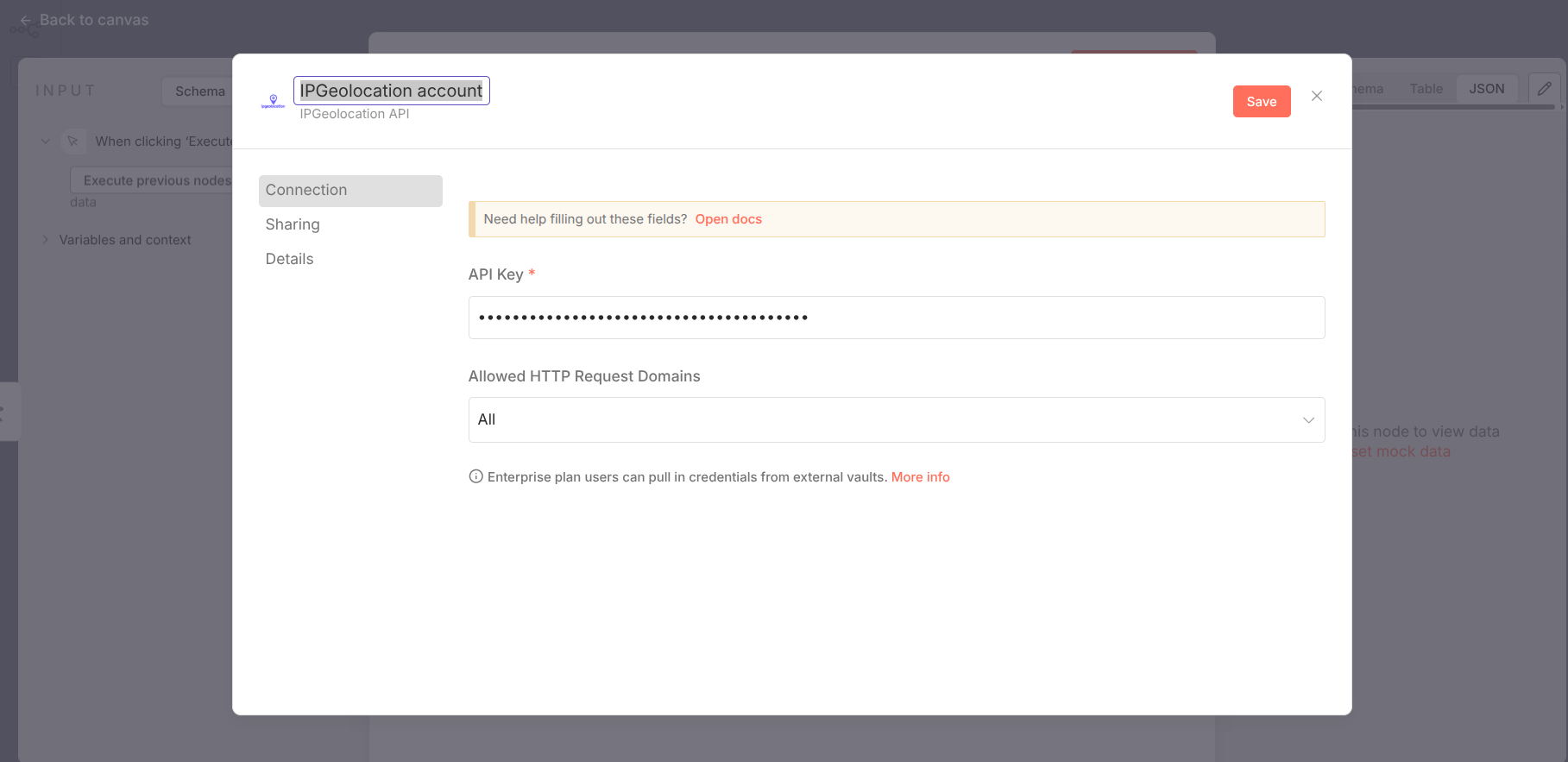Switch to the Sharing tab
Viewport: 1568px width, 762px height.
pos(293,224)
